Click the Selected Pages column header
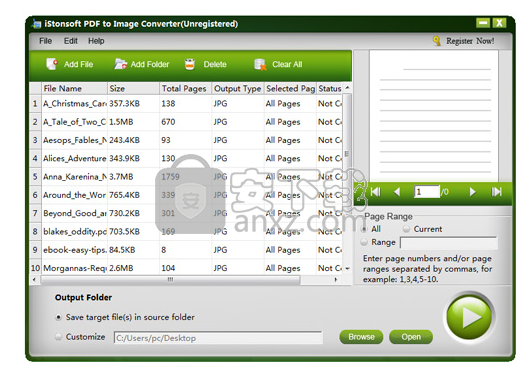This screenshot has height=391, width=527. [290, 88]
